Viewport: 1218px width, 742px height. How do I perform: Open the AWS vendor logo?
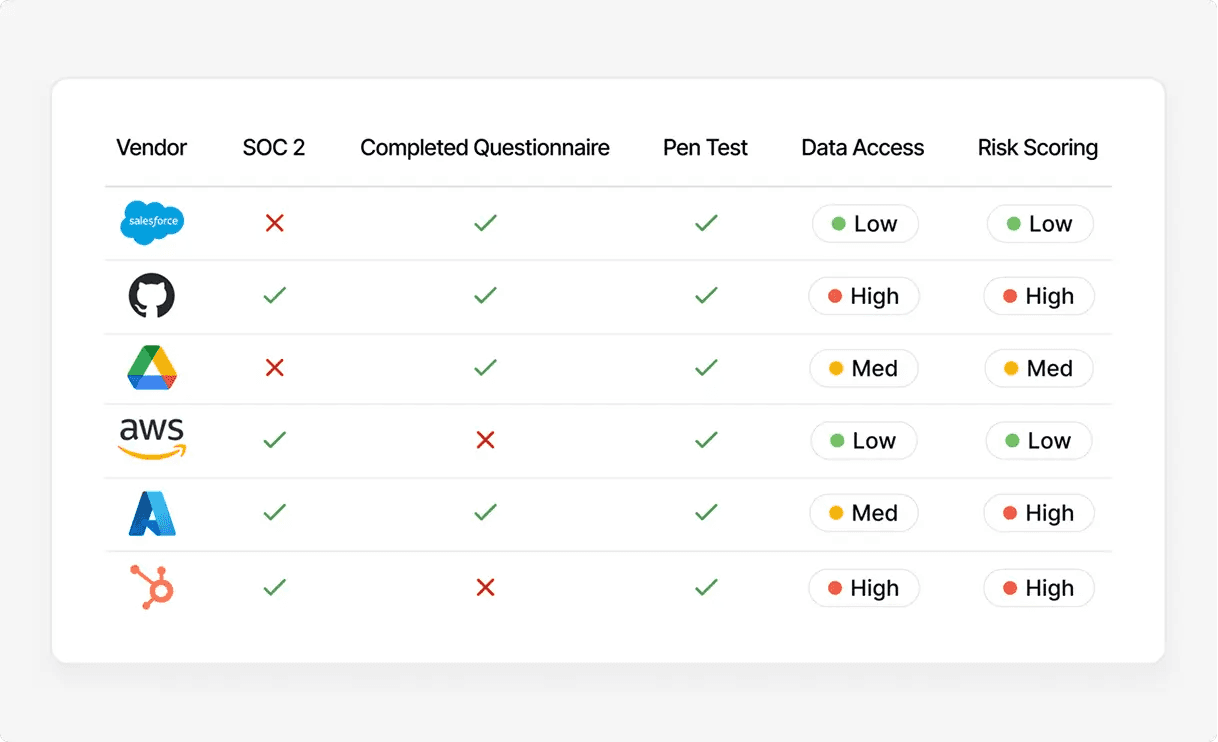point(152,439)
